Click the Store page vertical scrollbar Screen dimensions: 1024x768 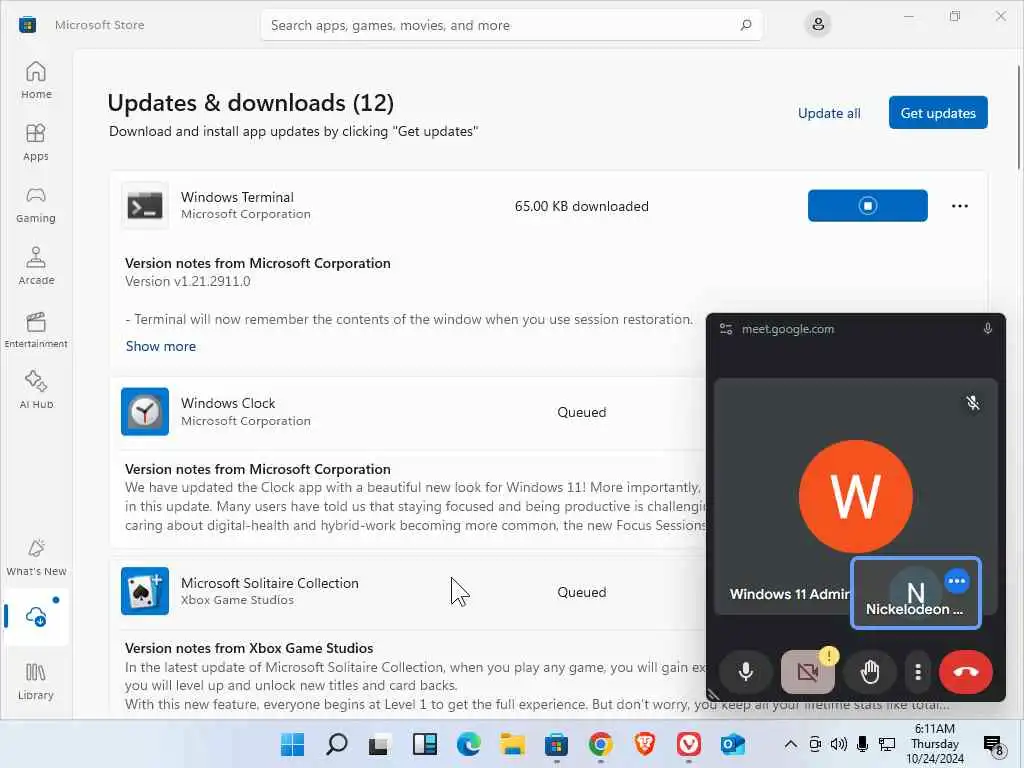click(x=1019, y=119)
